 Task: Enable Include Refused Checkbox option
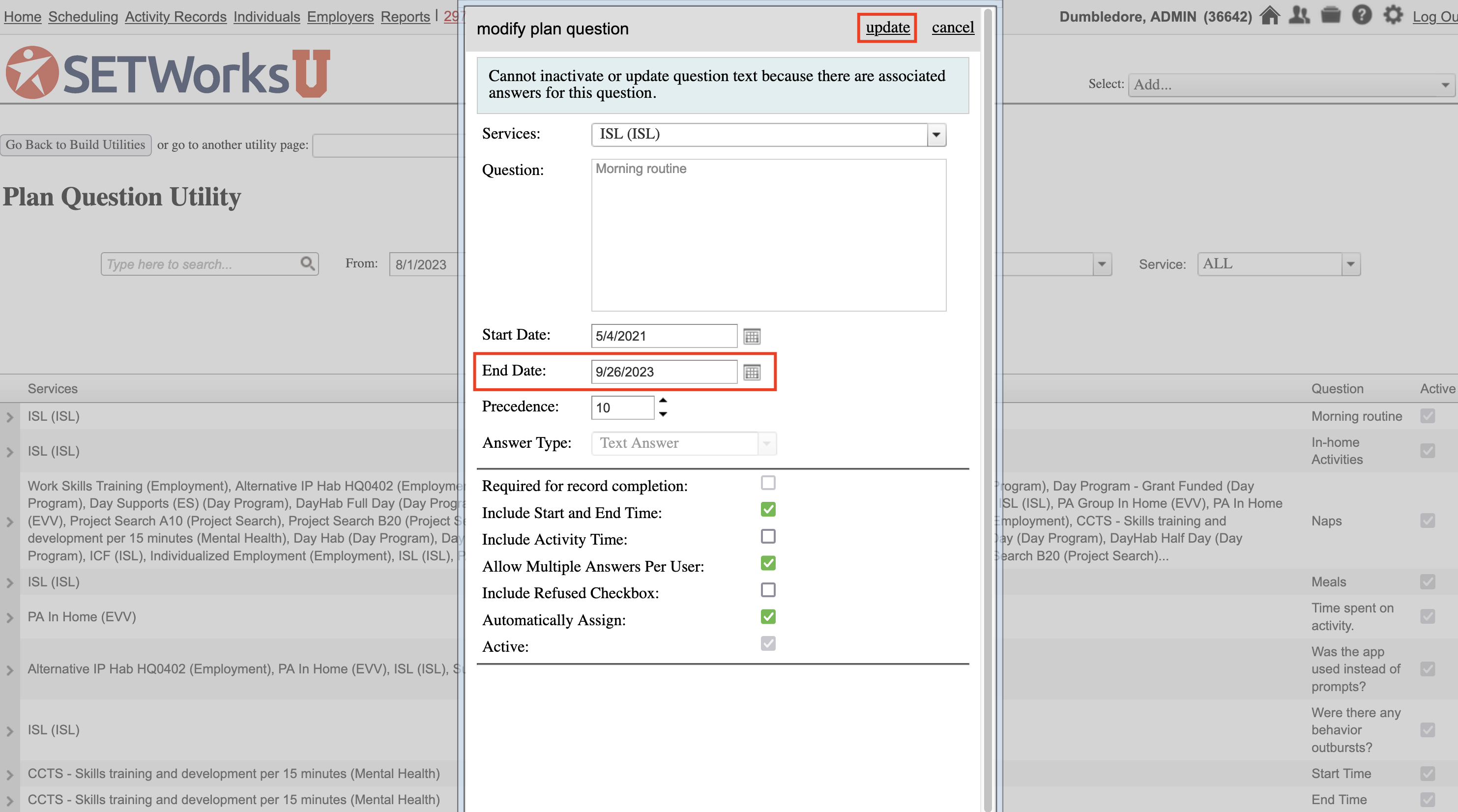pyautogui.click(x=768, y=590)
